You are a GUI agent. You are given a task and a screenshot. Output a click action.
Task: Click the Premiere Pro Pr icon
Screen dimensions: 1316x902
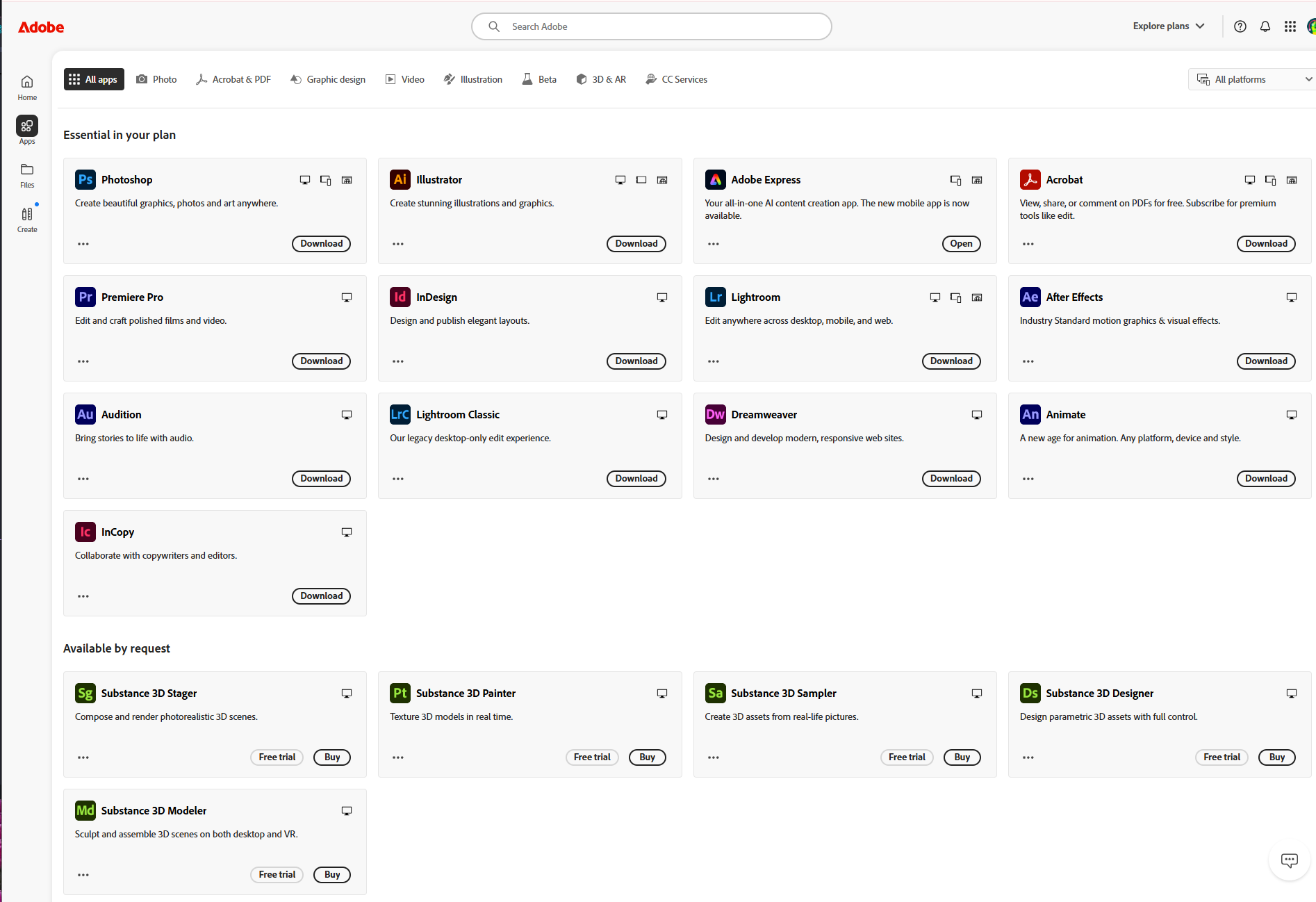(85, 297)
